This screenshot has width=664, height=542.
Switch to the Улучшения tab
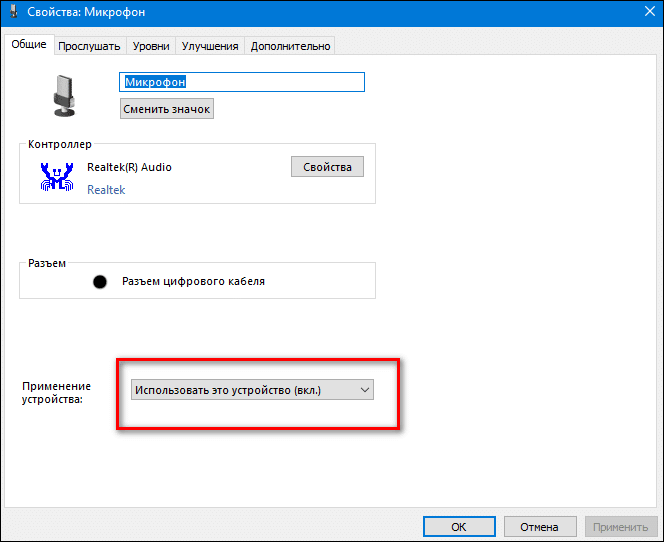(x=210, y=46)
